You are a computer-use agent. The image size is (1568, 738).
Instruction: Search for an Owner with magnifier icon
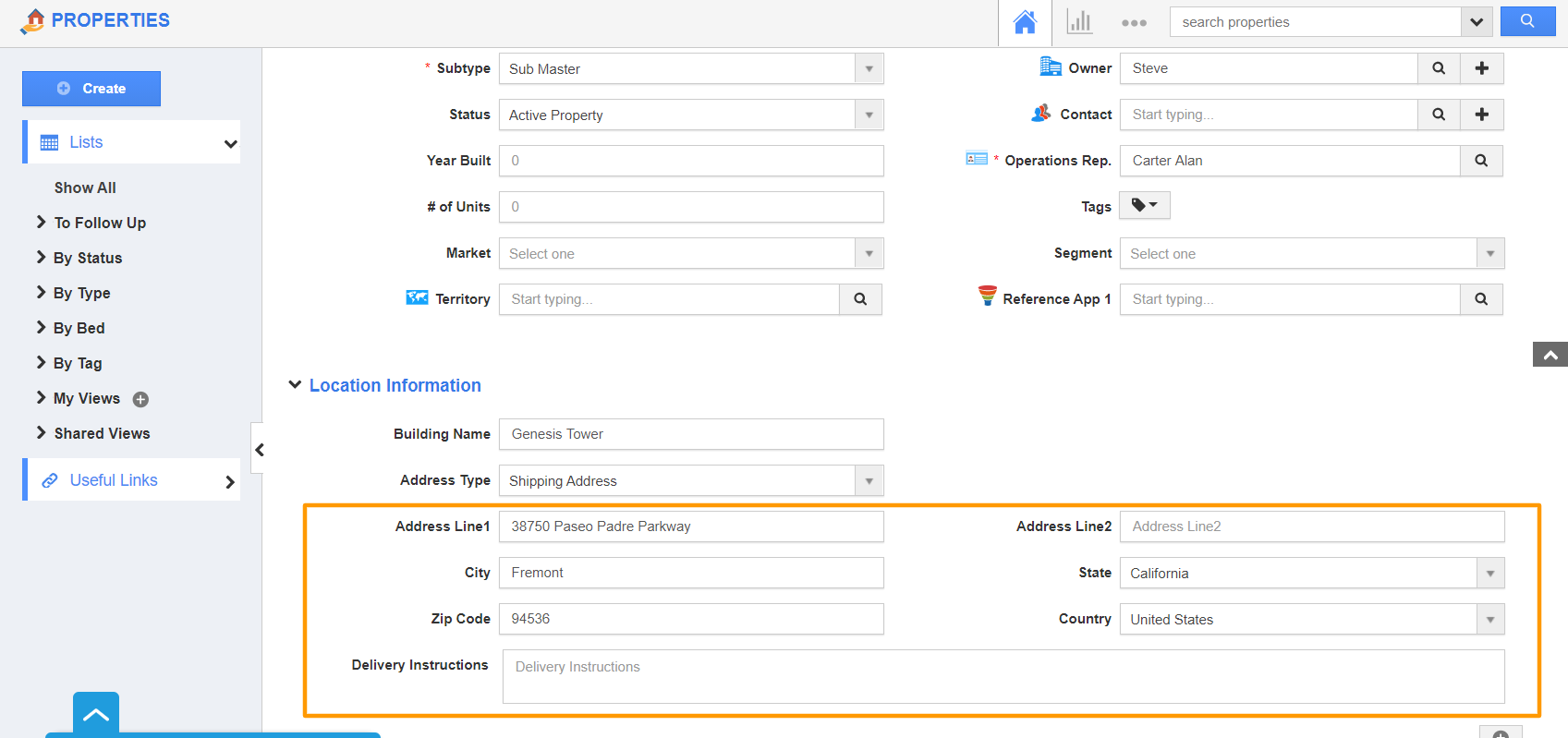pyautogui.click(x=1439, y=68)
